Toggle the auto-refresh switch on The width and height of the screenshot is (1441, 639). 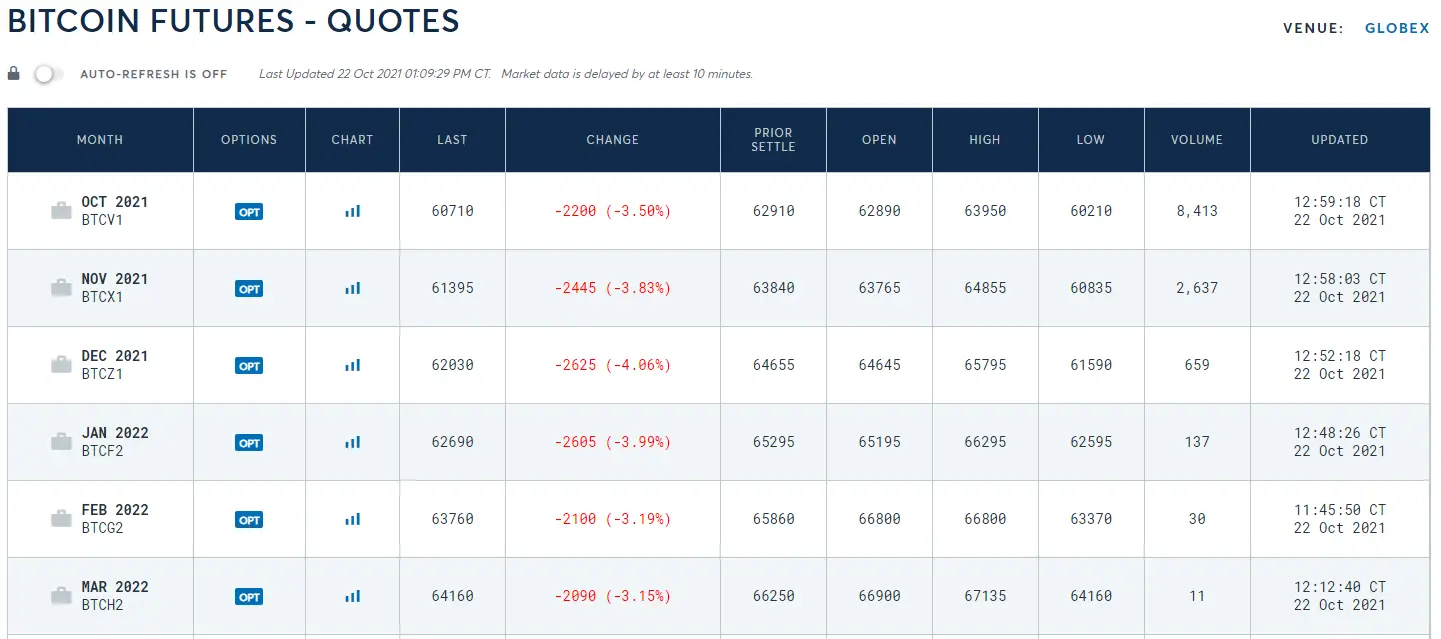pos(47,74)
